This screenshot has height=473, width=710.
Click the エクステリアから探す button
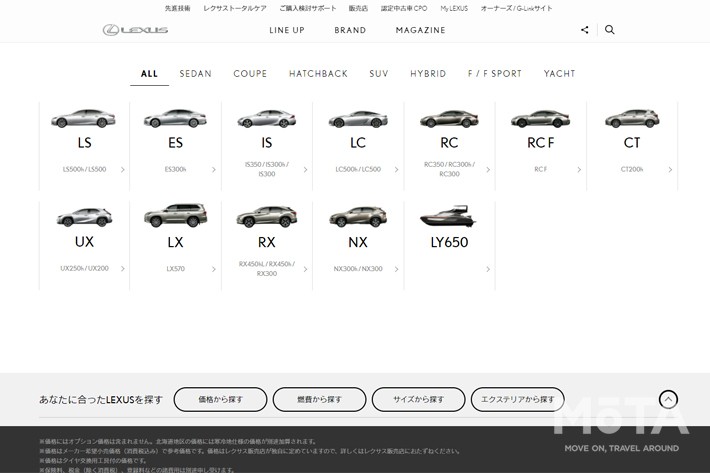pos(518,400)
